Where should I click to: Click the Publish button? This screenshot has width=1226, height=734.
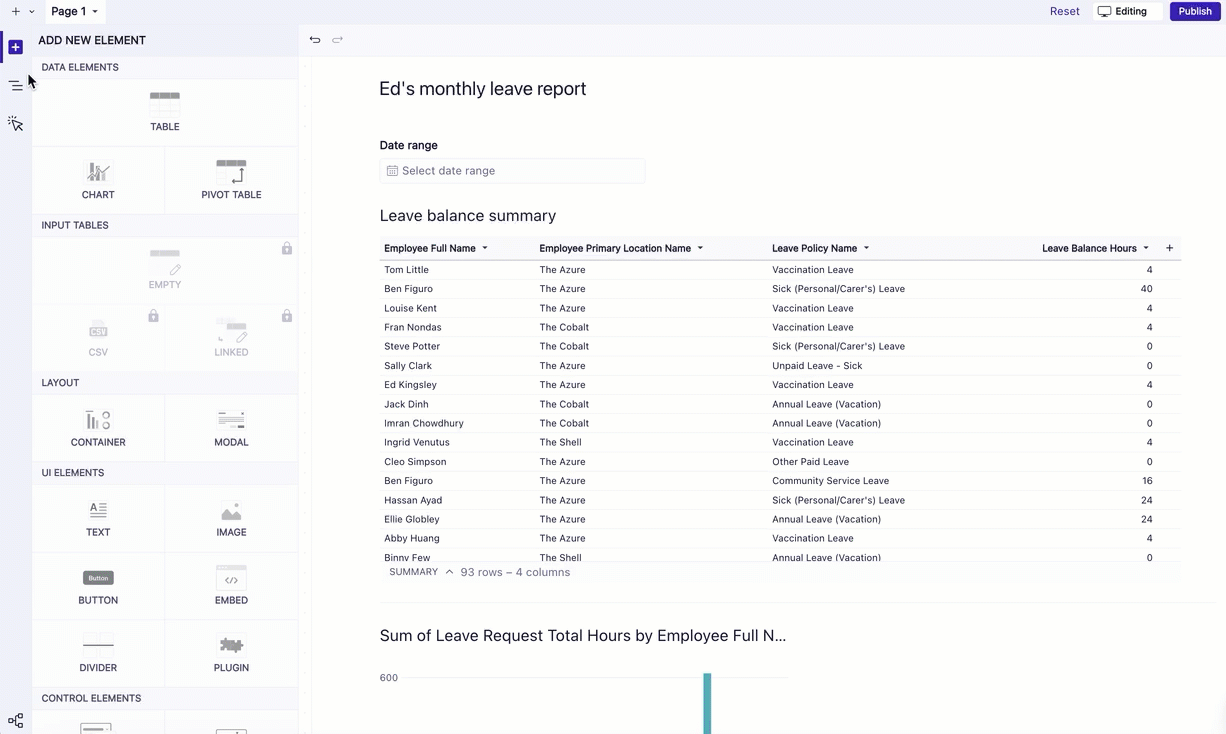1195,11
